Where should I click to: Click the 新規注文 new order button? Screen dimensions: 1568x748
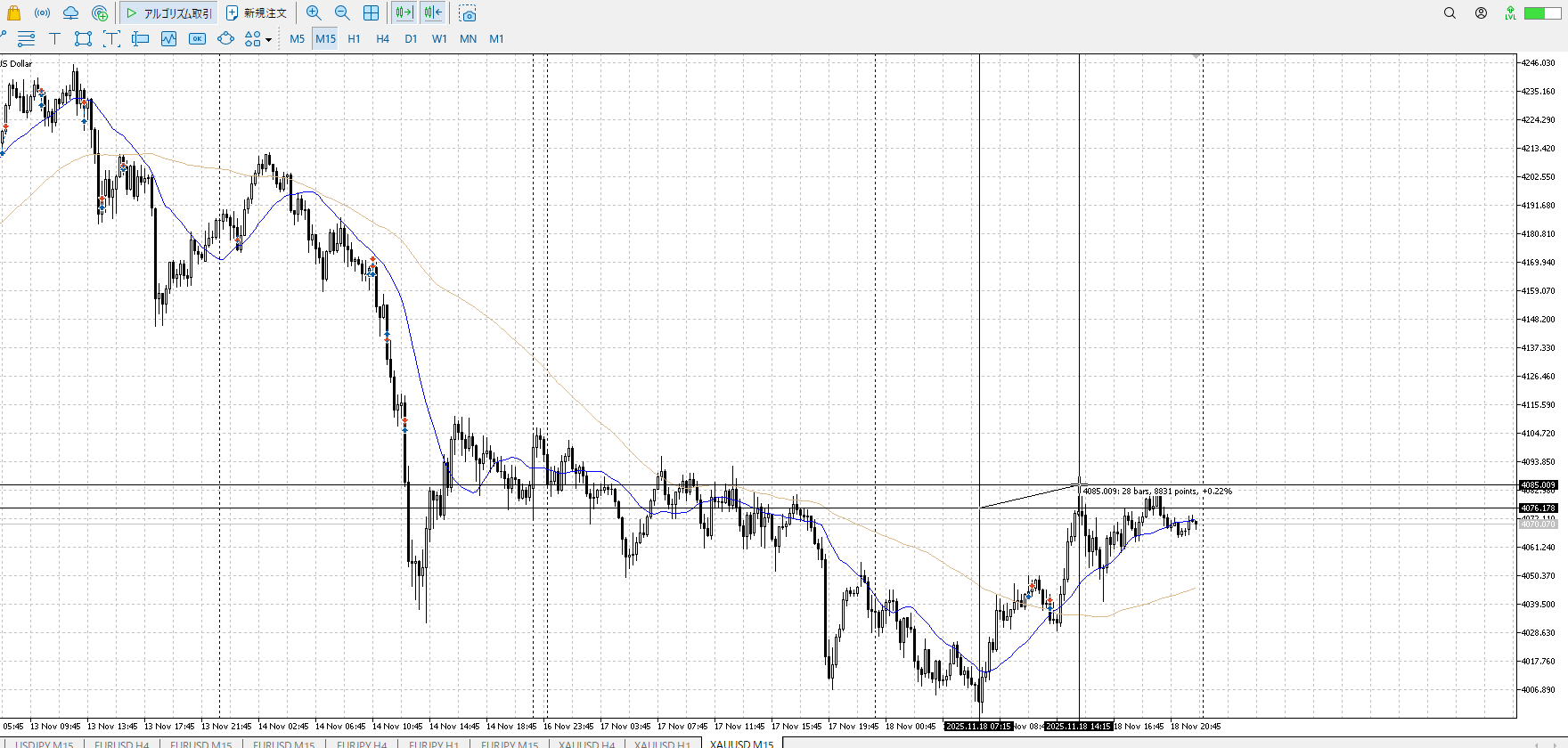(257, 12)
